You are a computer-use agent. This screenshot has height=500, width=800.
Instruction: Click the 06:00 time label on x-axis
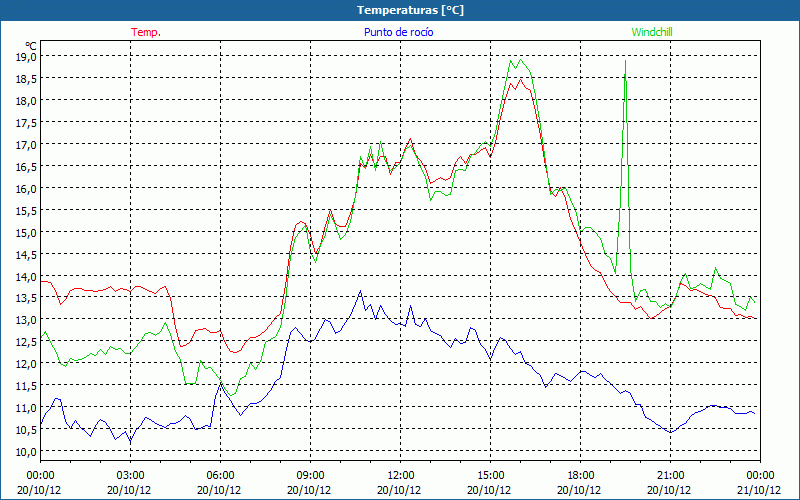click(x=220, y=475)
